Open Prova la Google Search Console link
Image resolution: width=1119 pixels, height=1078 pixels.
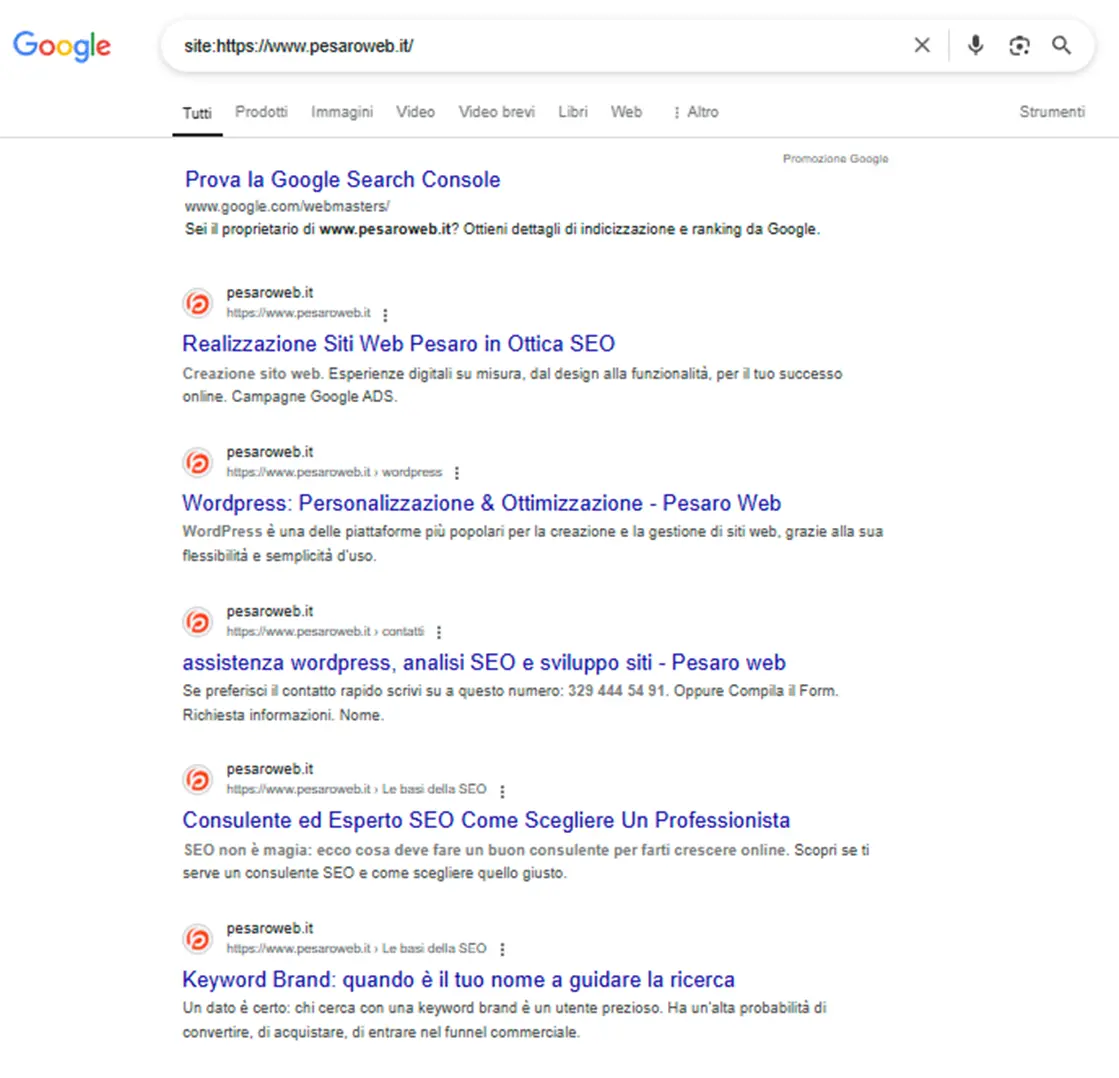click(343, 180)
